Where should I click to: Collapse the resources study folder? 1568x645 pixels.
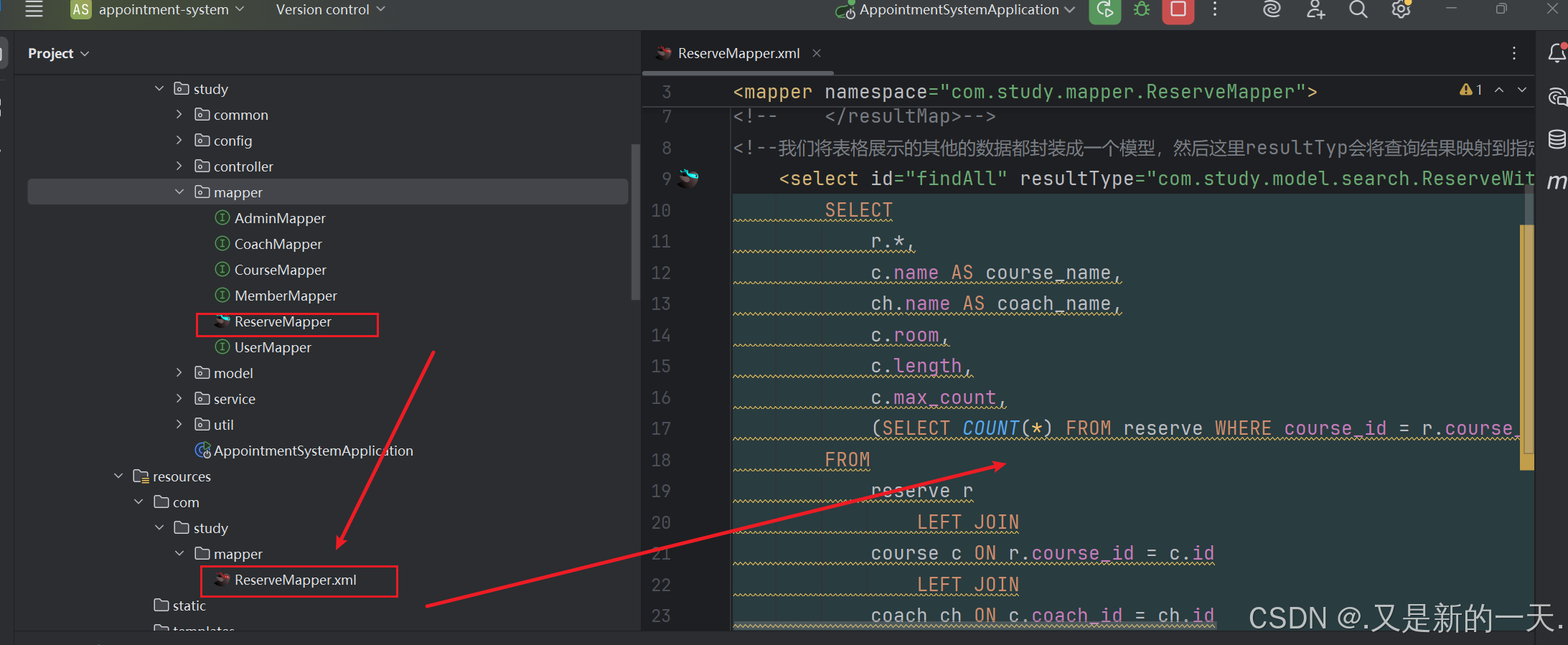tap(159, 527)
